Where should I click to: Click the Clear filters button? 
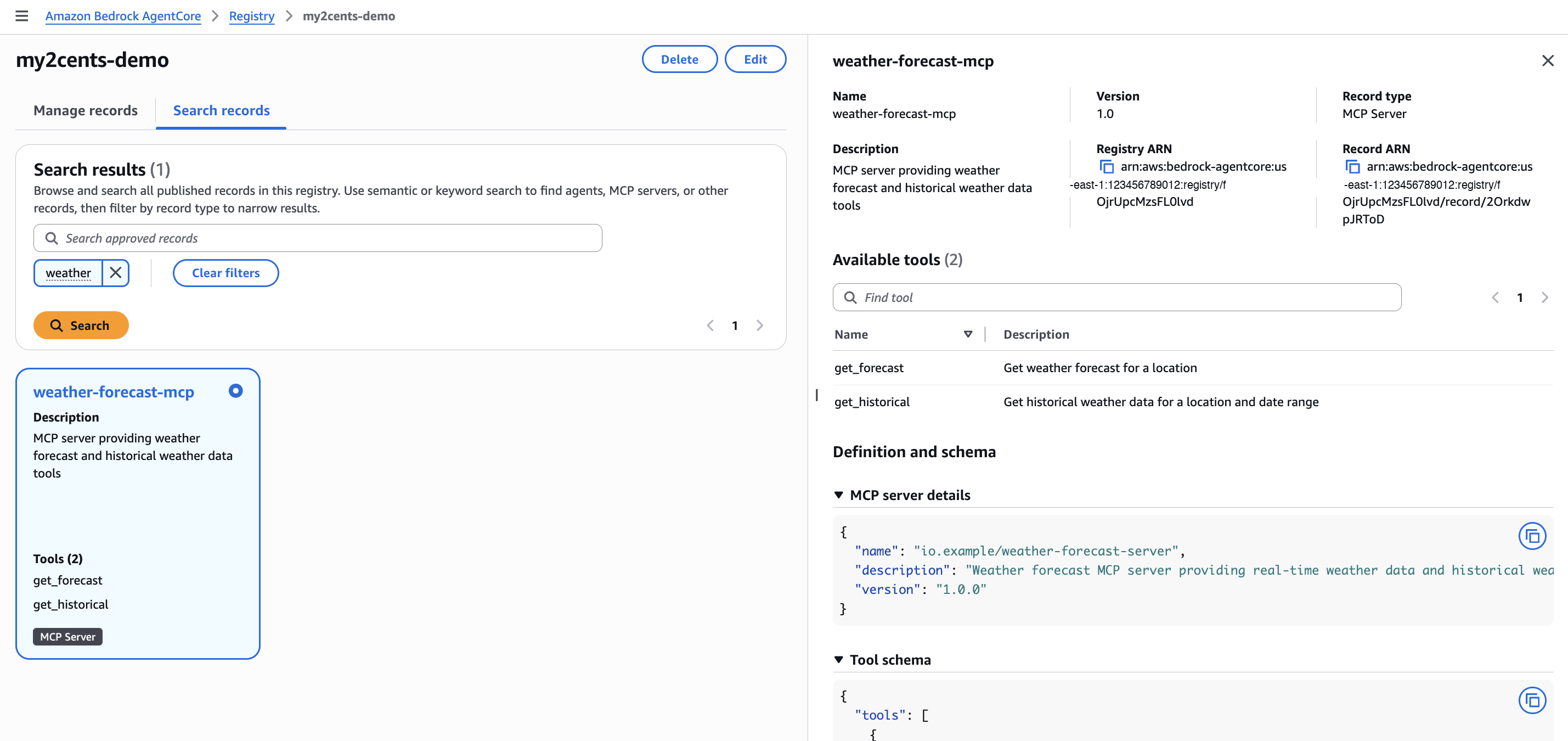226,273
